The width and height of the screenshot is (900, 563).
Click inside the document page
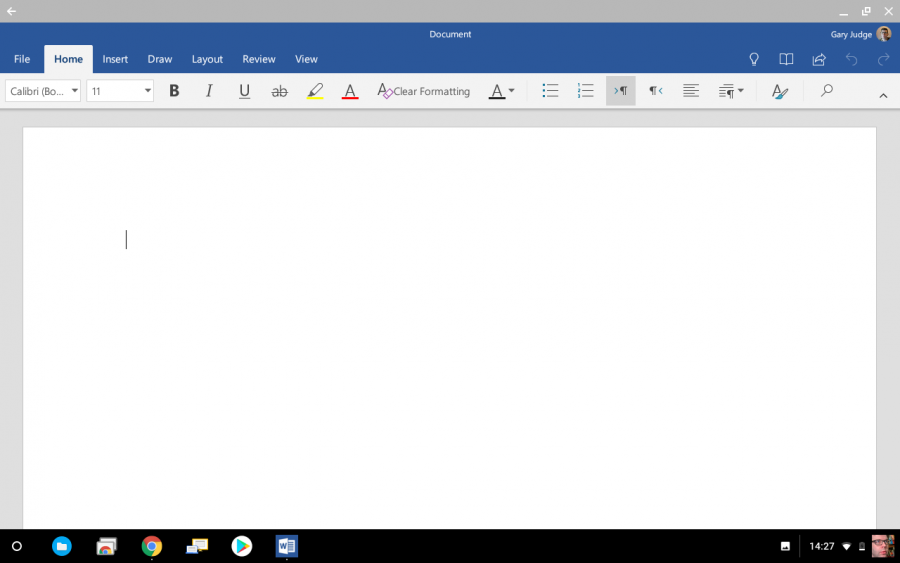449,328
